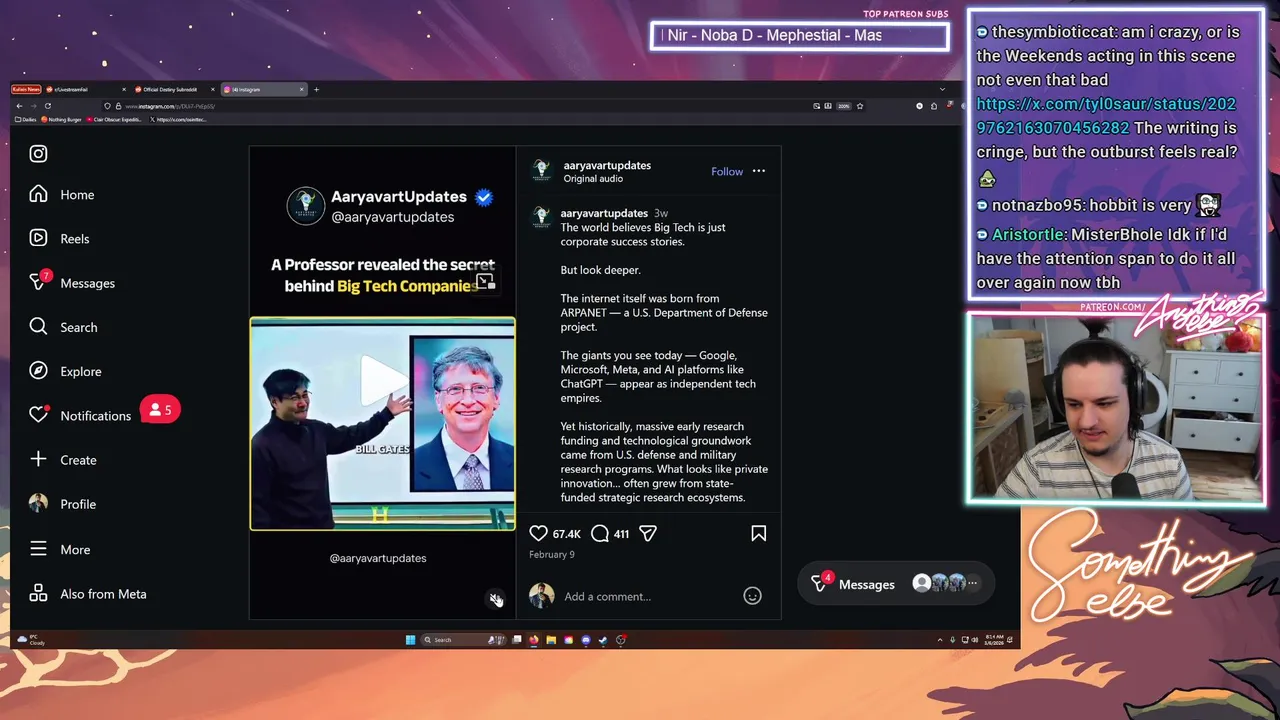Like the post with the heart icon
Image resolution: width=1280 pixels, height=720 pixels.
(x=538, y=533)
